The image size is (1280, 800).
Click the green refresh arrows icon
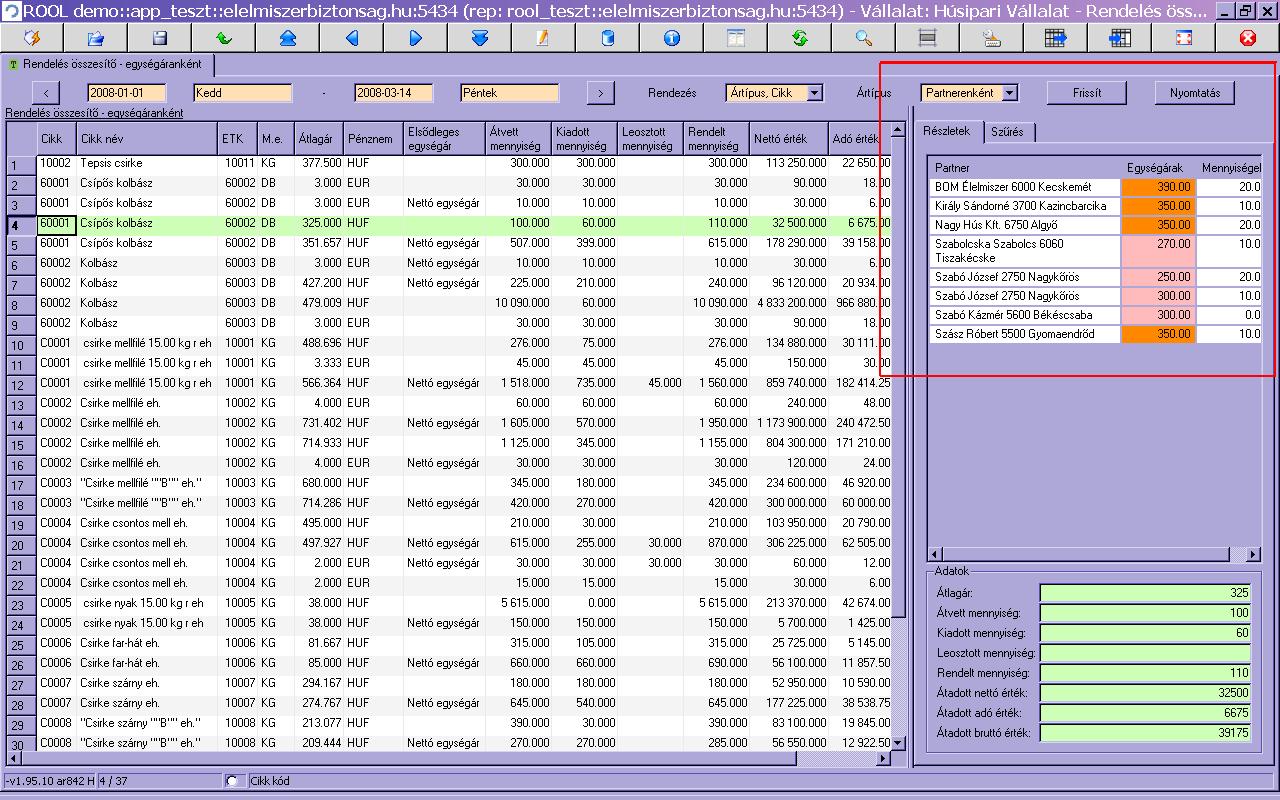pos(799,38)
